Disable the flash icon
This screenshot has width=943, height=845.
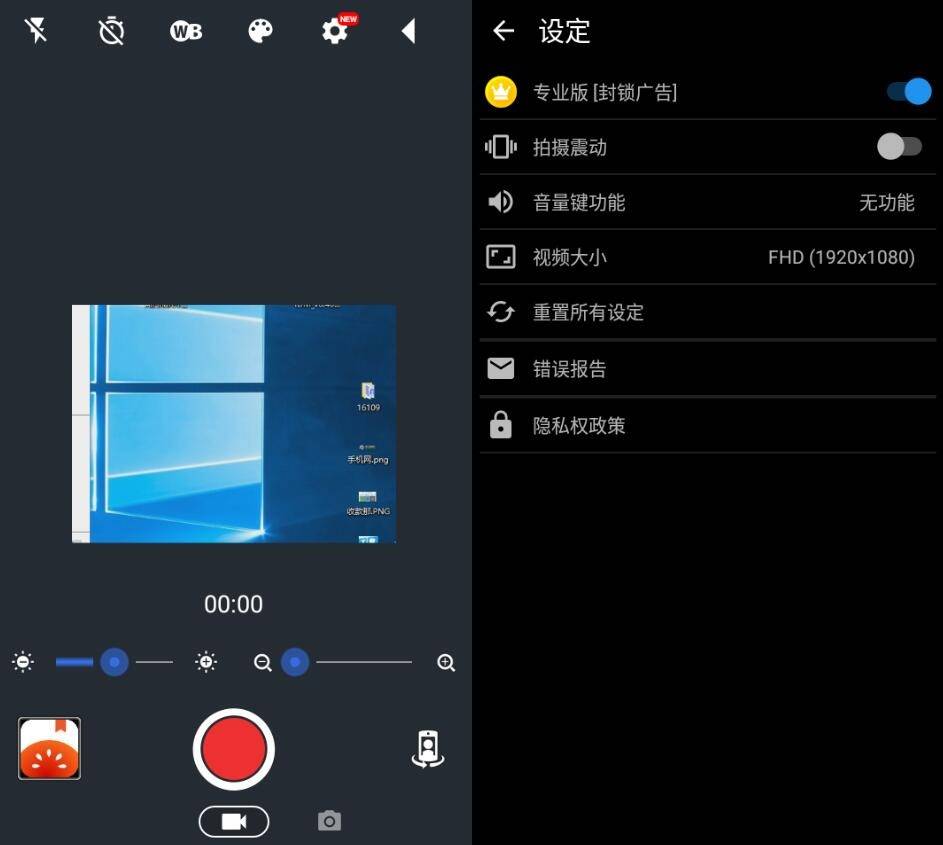point(36,30)
